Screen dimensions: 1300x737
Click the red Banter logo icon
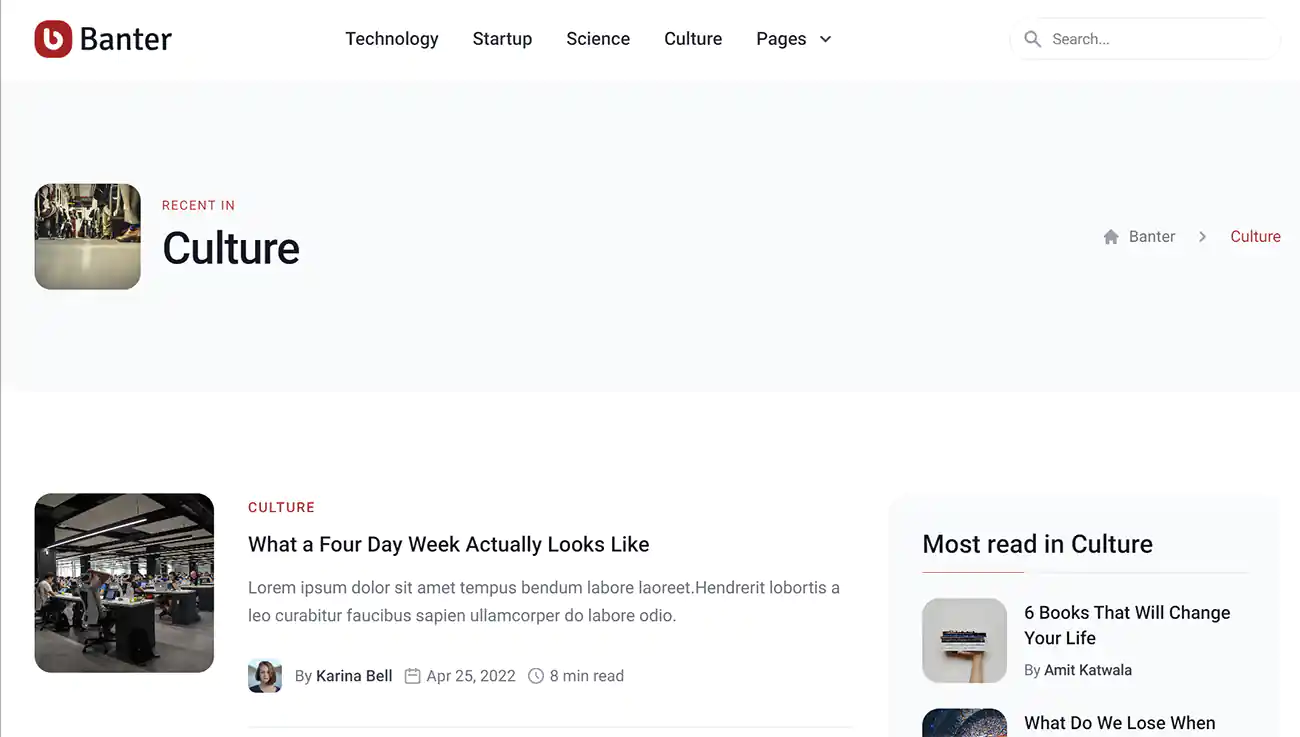pos(53,39)
